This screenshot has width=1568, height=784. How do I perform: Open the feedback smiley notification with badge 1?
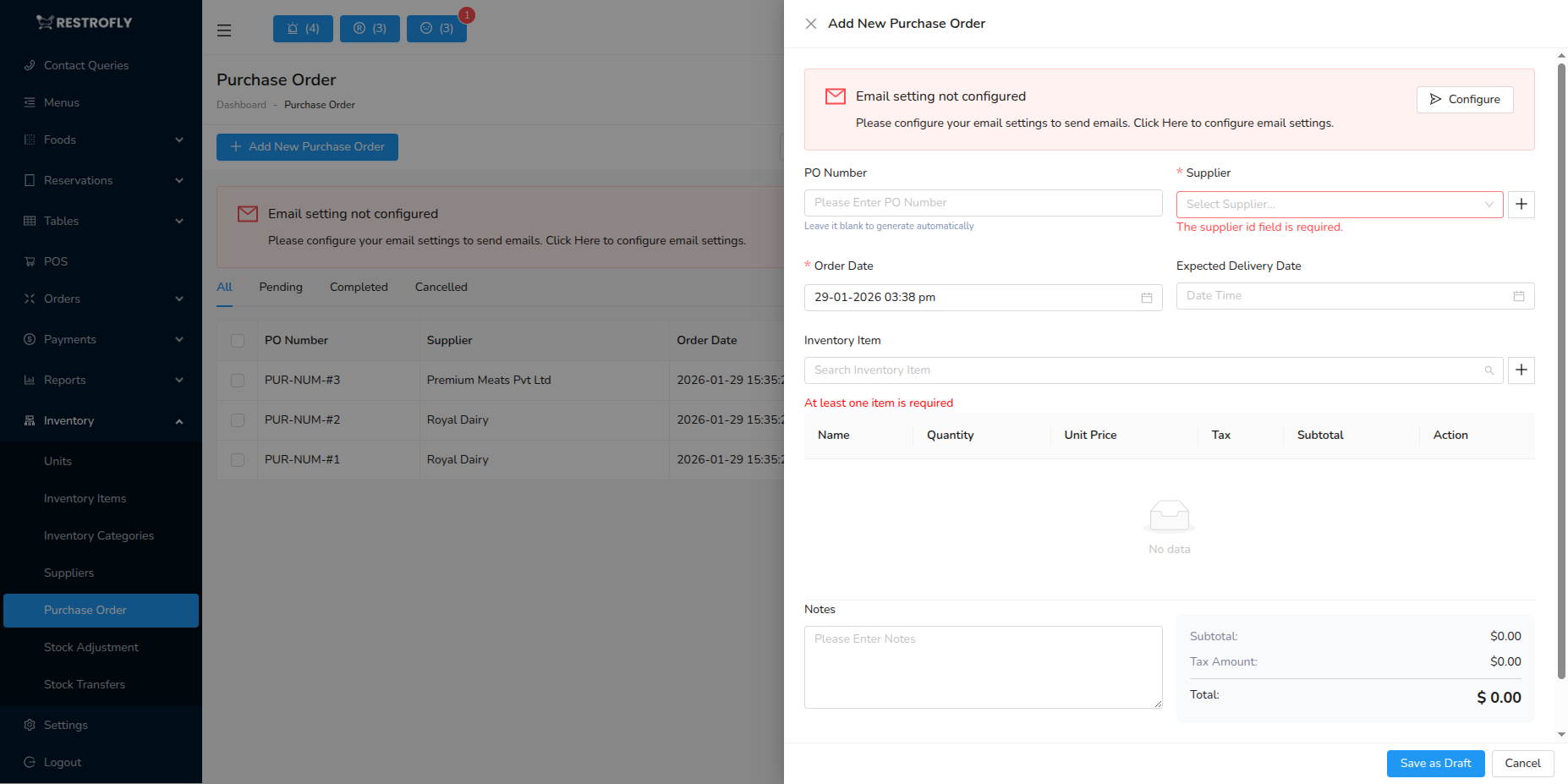[436, 28]
